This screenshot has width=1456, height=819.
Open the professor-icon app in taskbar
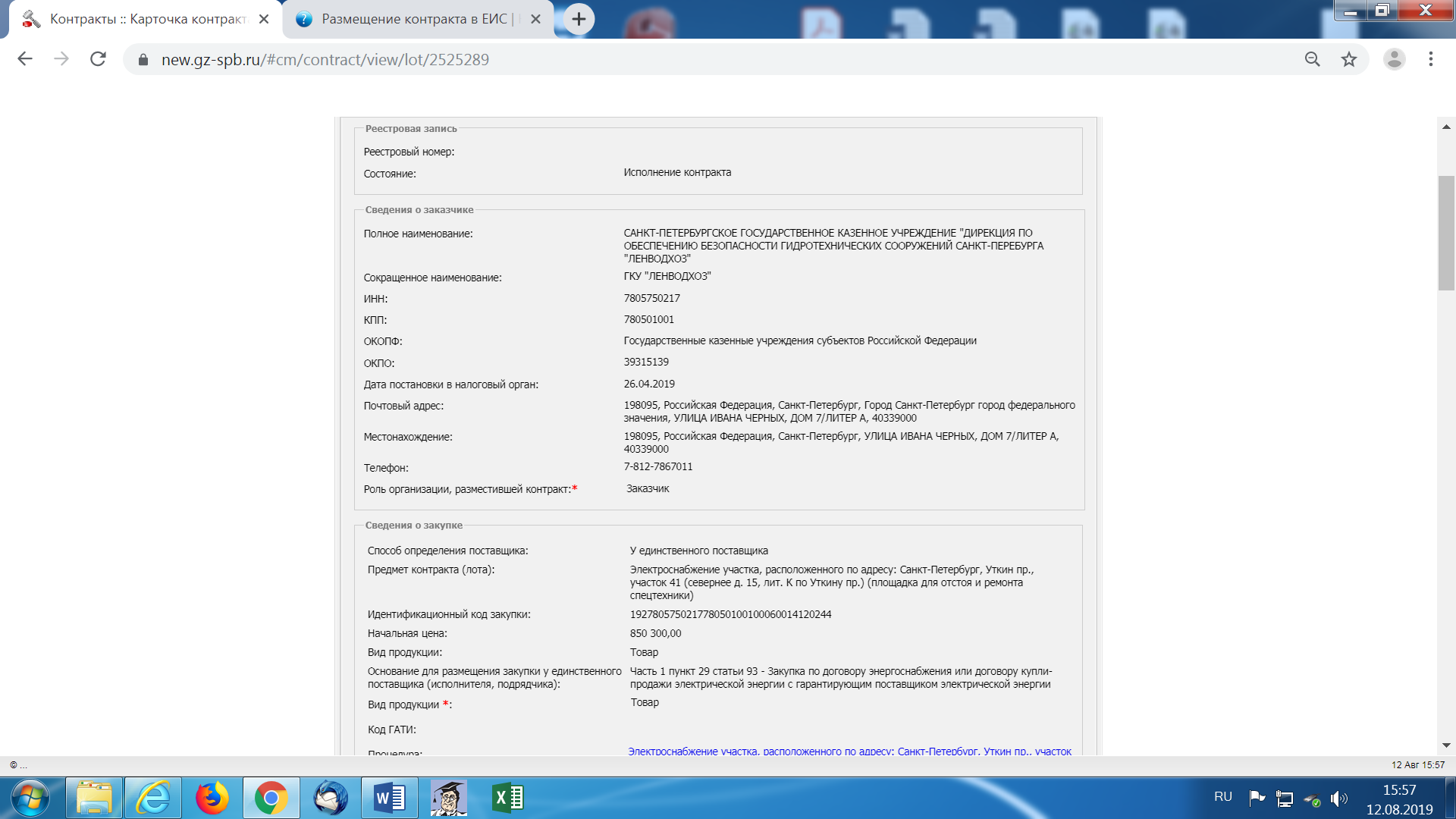pyautogui.click(x=449, y=798)
